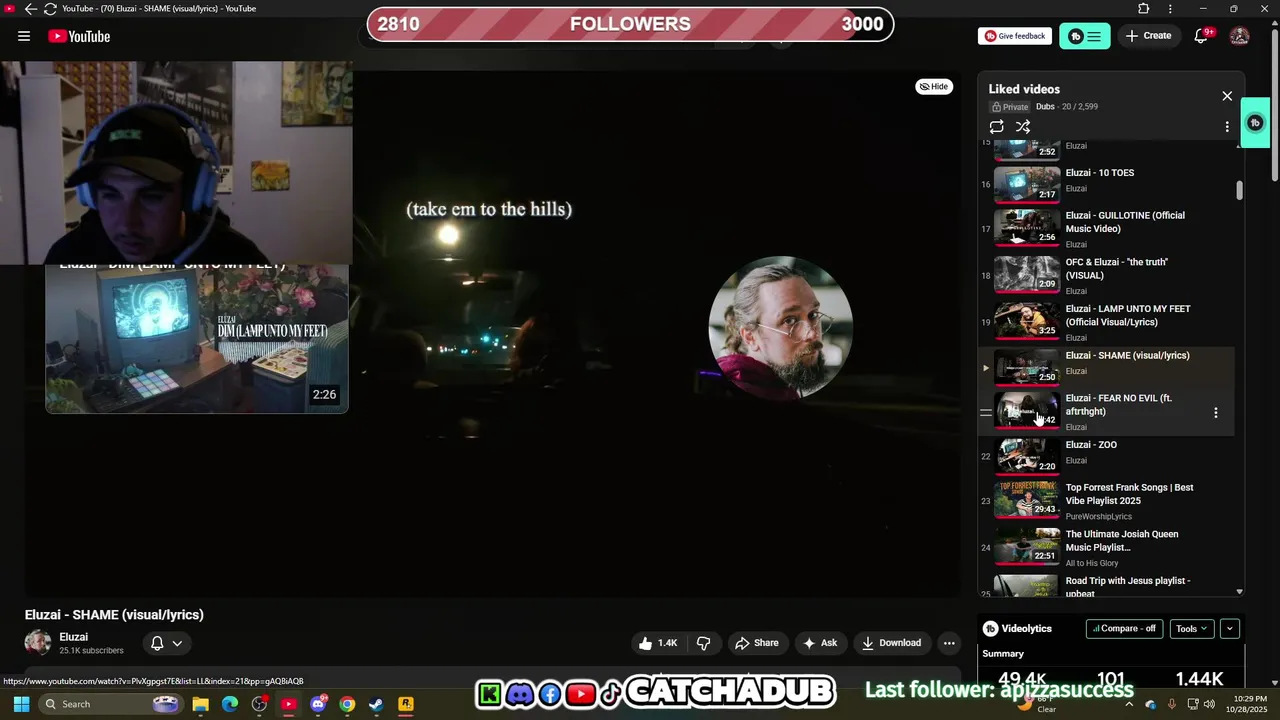
Task: Reload the page with the refresh icon
Action: click(x=50, y=9)
